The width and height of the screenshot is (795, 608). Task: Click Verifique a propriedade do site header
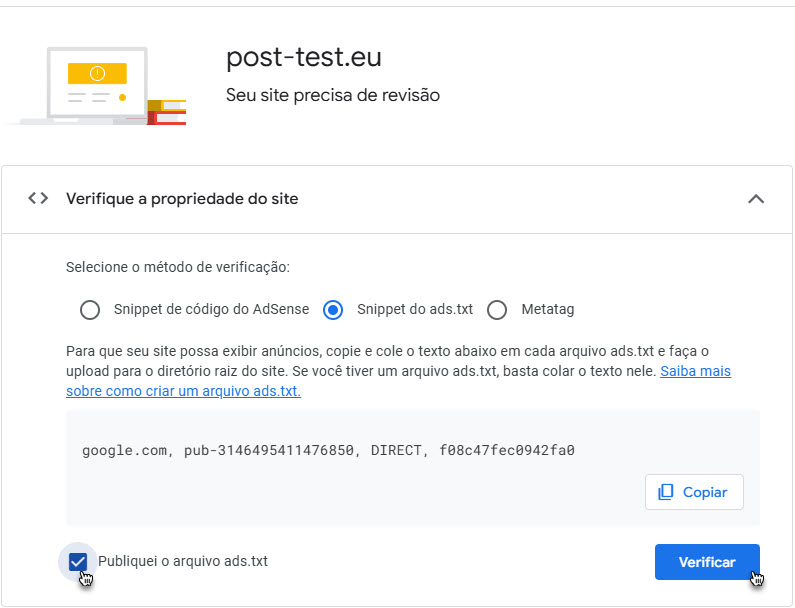[182, 199]
